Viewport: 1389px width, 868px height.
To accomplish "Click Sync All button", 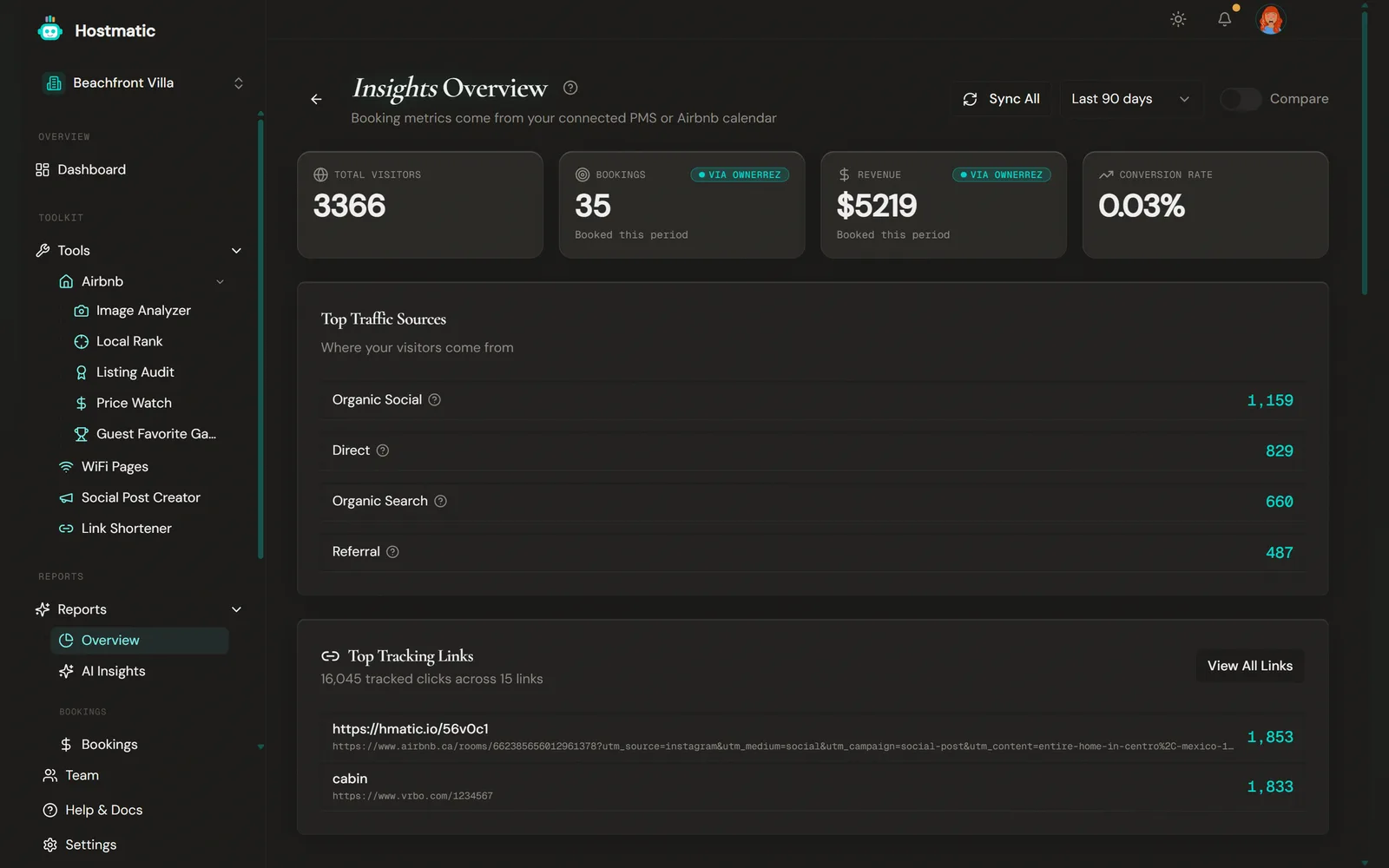I will pos(1001,99).
